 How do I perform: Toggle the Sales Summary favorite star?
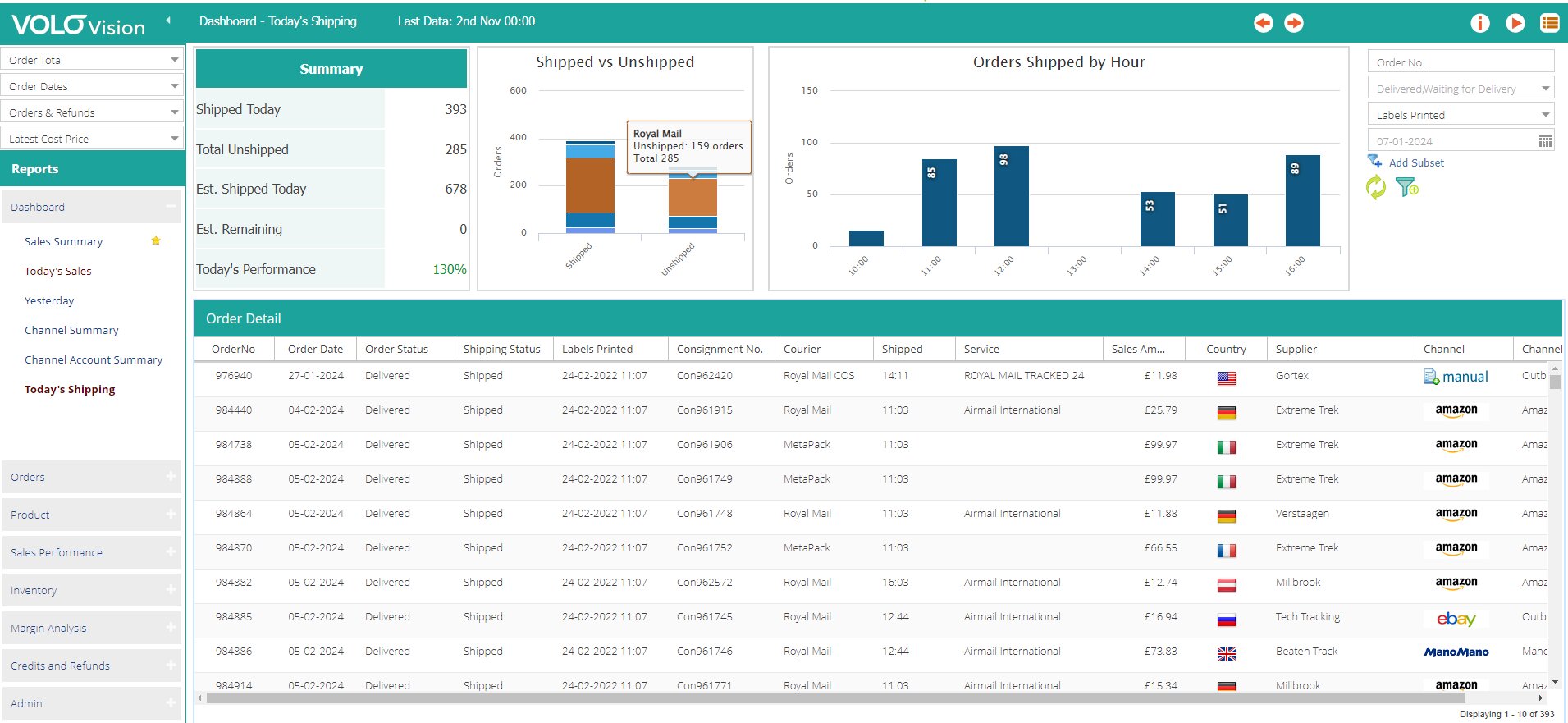156,241
